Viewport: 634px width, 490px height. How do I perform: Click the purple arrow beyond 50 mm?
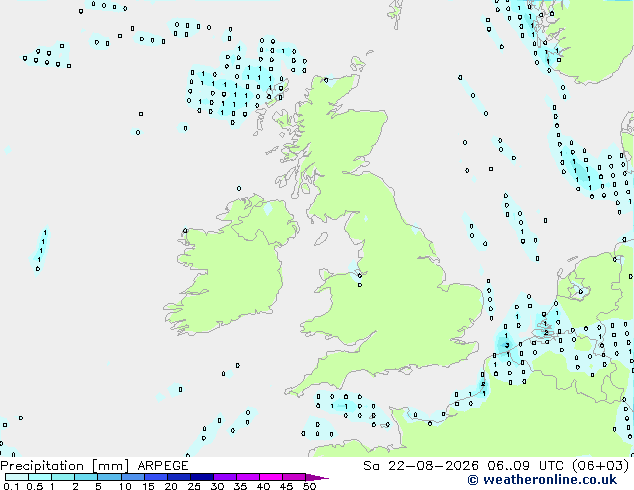tap(317, 477)
